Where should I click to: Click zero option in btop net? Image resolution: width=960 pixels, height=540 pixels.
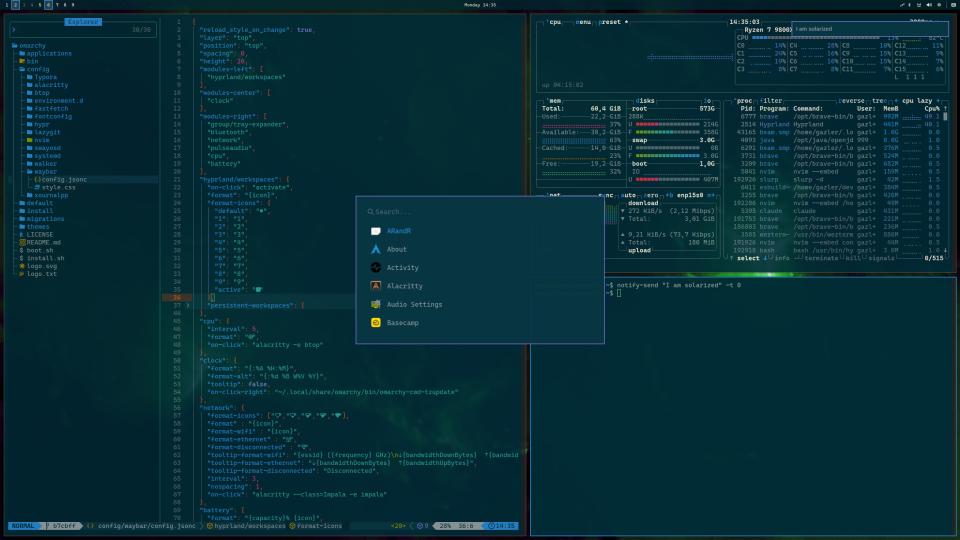(652, 195)
